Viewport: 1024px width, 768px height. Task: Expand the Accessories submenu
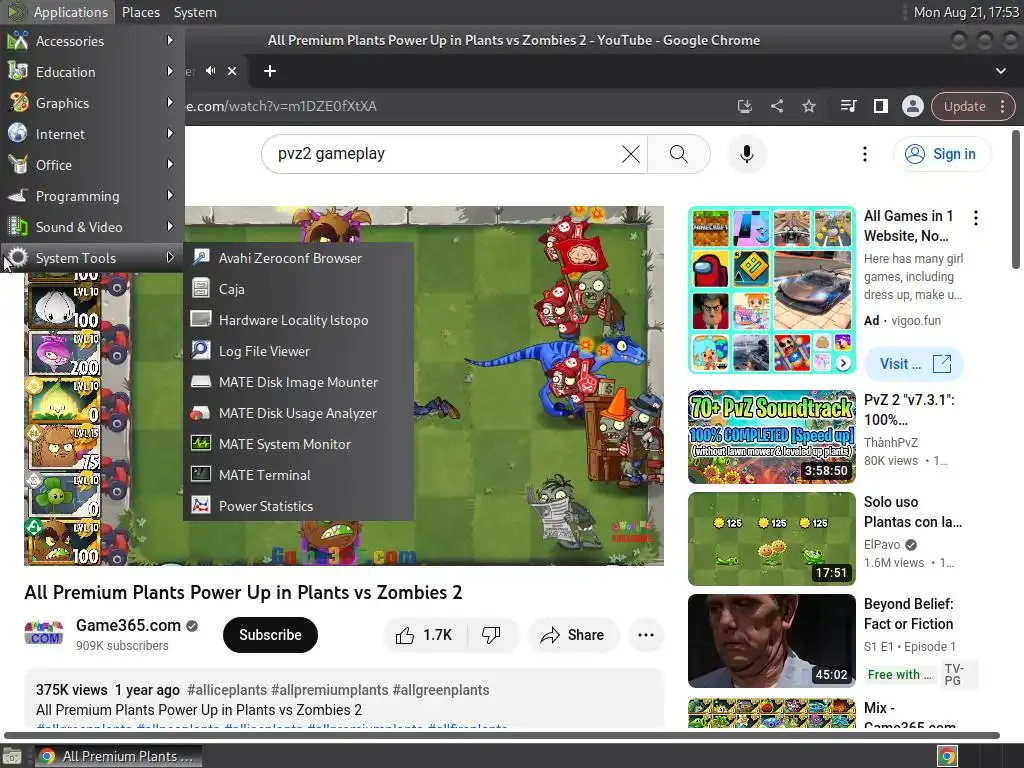tap(92, 40)
